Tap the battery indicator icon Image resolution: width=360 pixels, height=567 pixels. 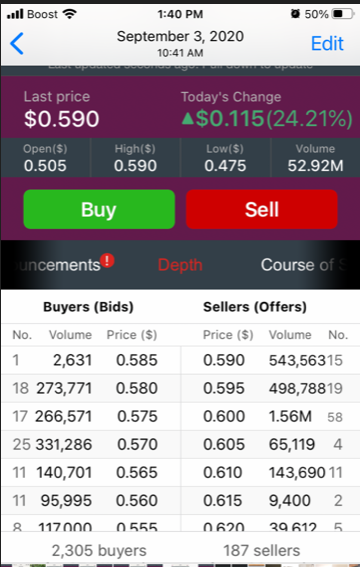(x=343, y=14)
